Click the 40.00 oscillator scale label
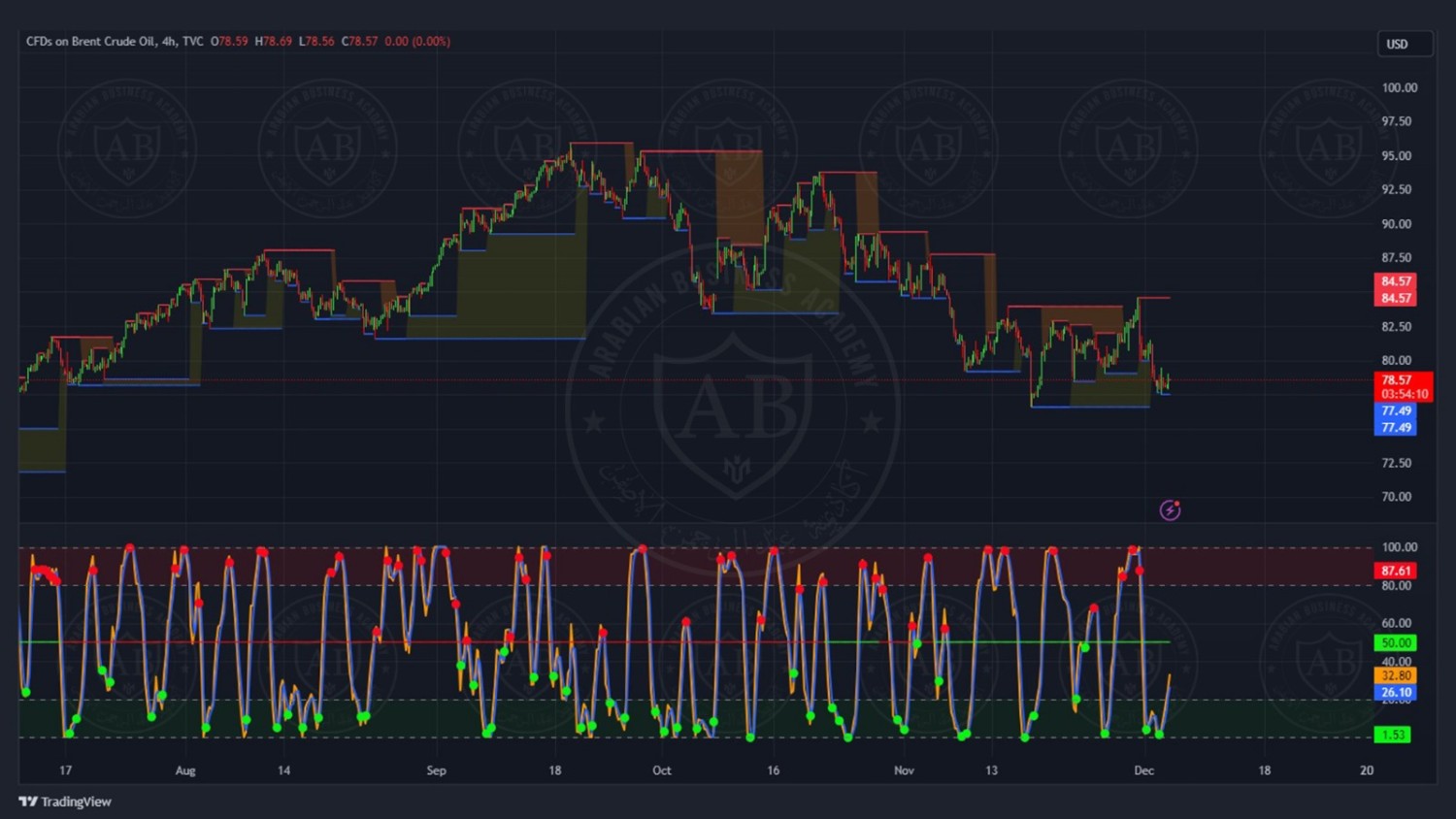Viewport: 1456px width, 819px height. point(1396,661)
